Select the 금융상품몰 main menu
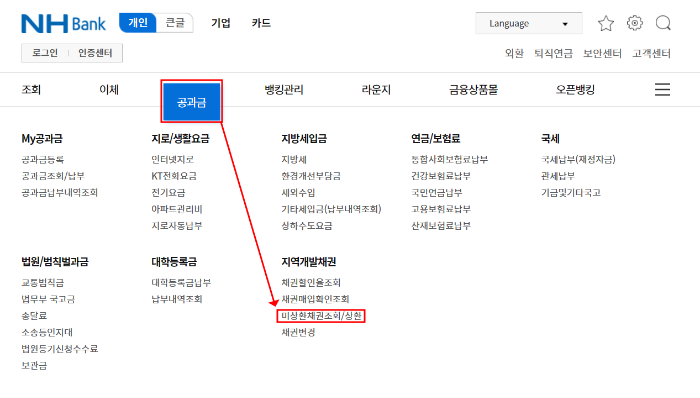The height and width of the screenshot is (398, 700). [473, 90]
